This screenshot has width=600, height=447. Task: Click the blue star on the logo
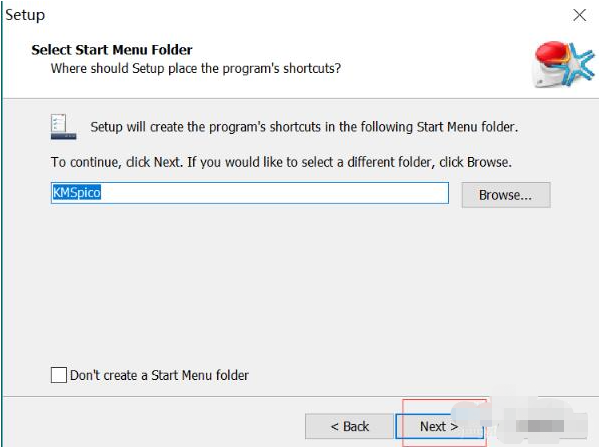[x=579, y=61]
